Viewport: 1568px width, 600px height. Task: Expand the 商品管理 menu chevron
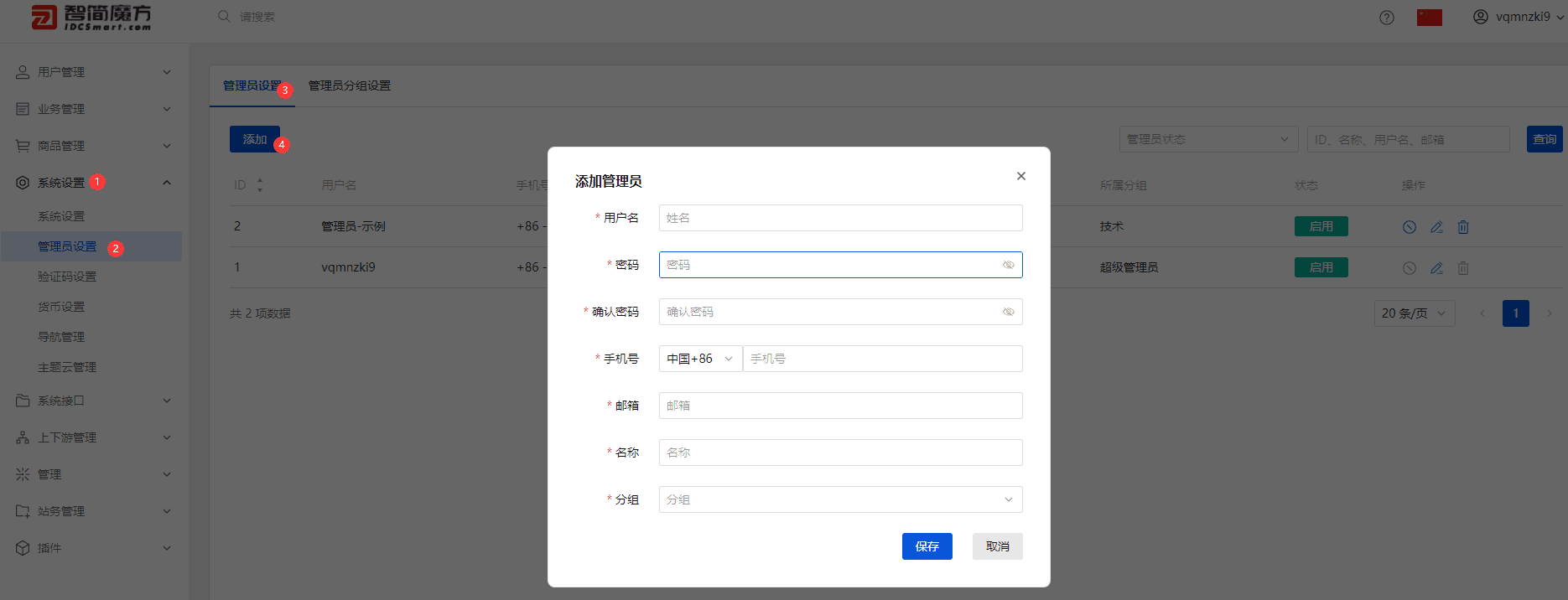(167, 146)
